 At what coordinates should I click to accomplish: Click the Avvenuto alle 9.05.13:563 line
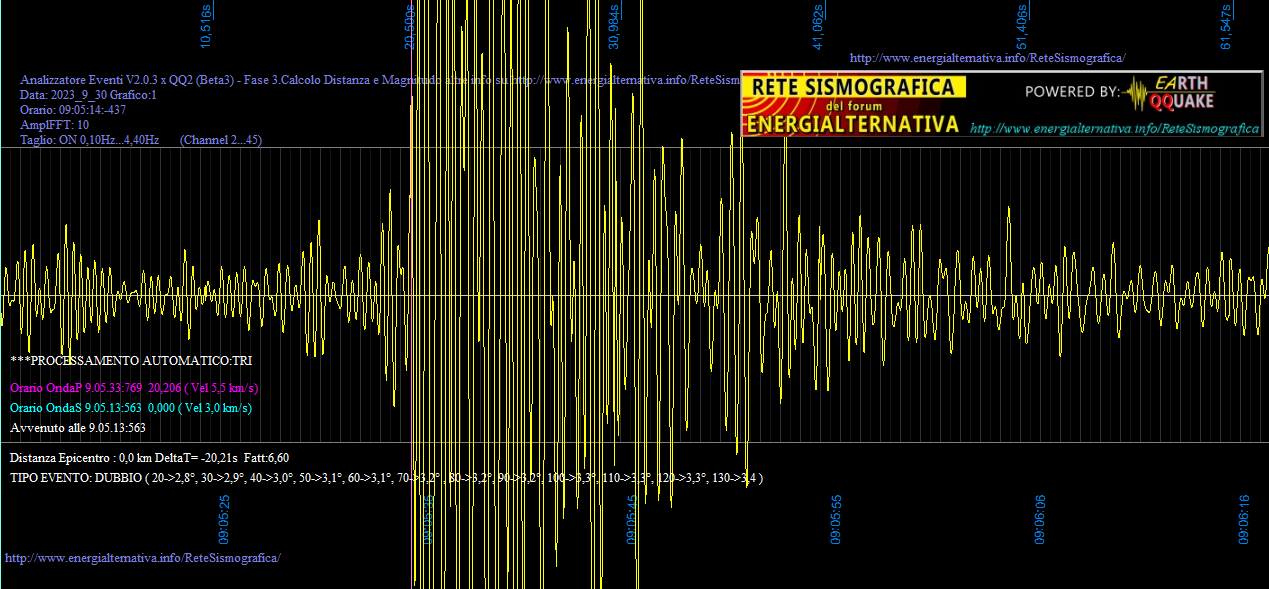click(78, 427)
